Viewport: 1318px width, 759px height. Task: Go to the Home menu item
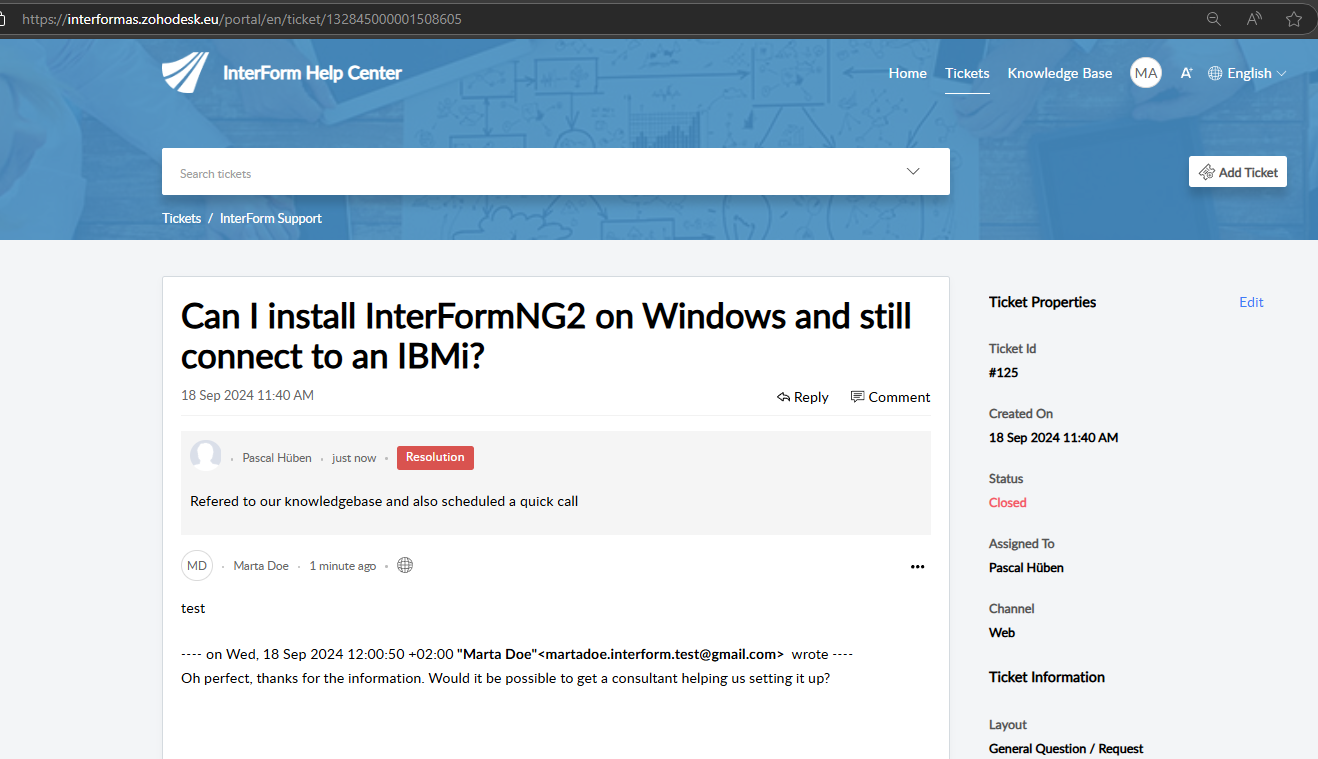(x=908, y=73)
